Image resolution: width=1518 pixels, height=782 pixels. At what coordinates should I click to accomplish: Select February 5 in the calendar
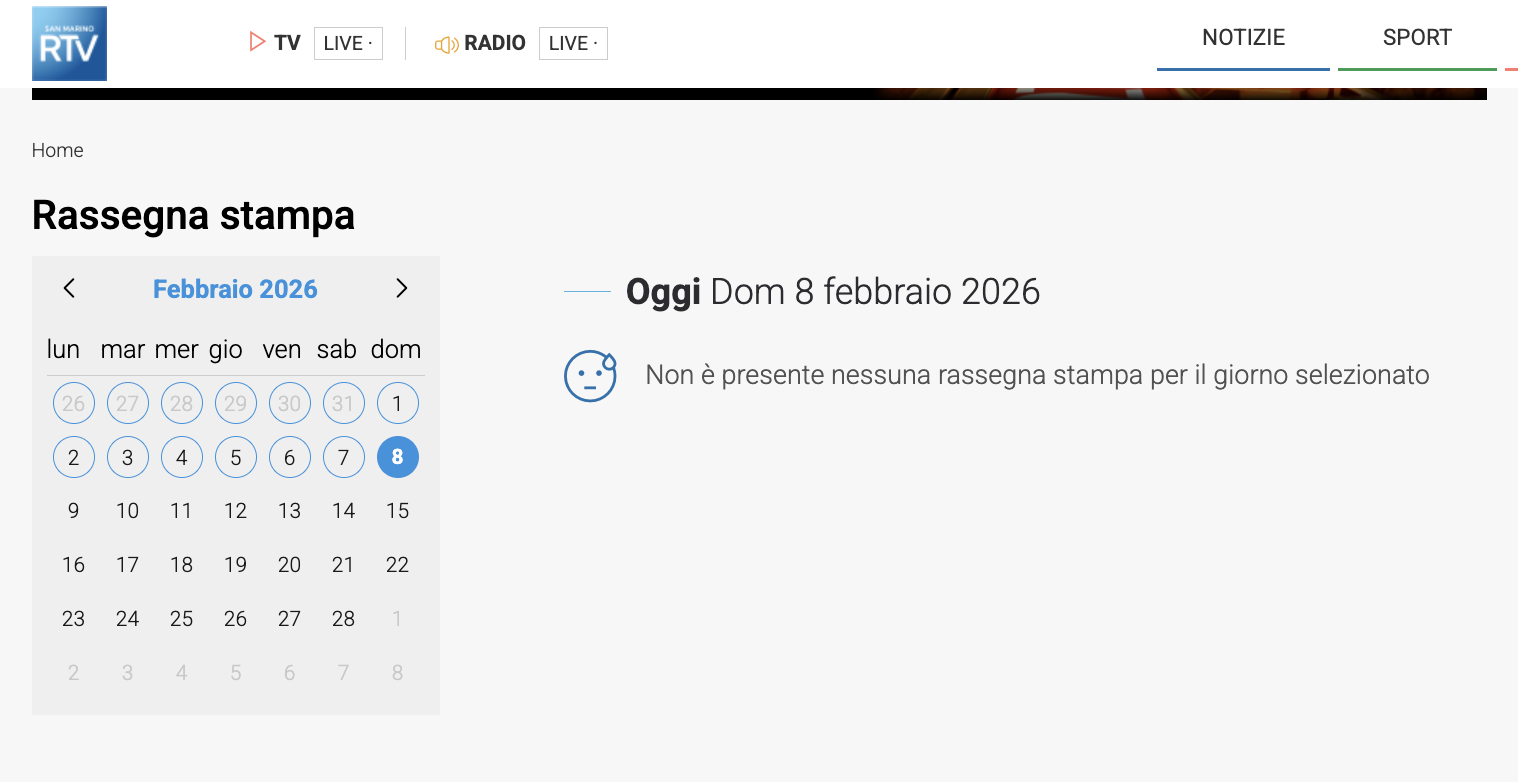point(235,458)
